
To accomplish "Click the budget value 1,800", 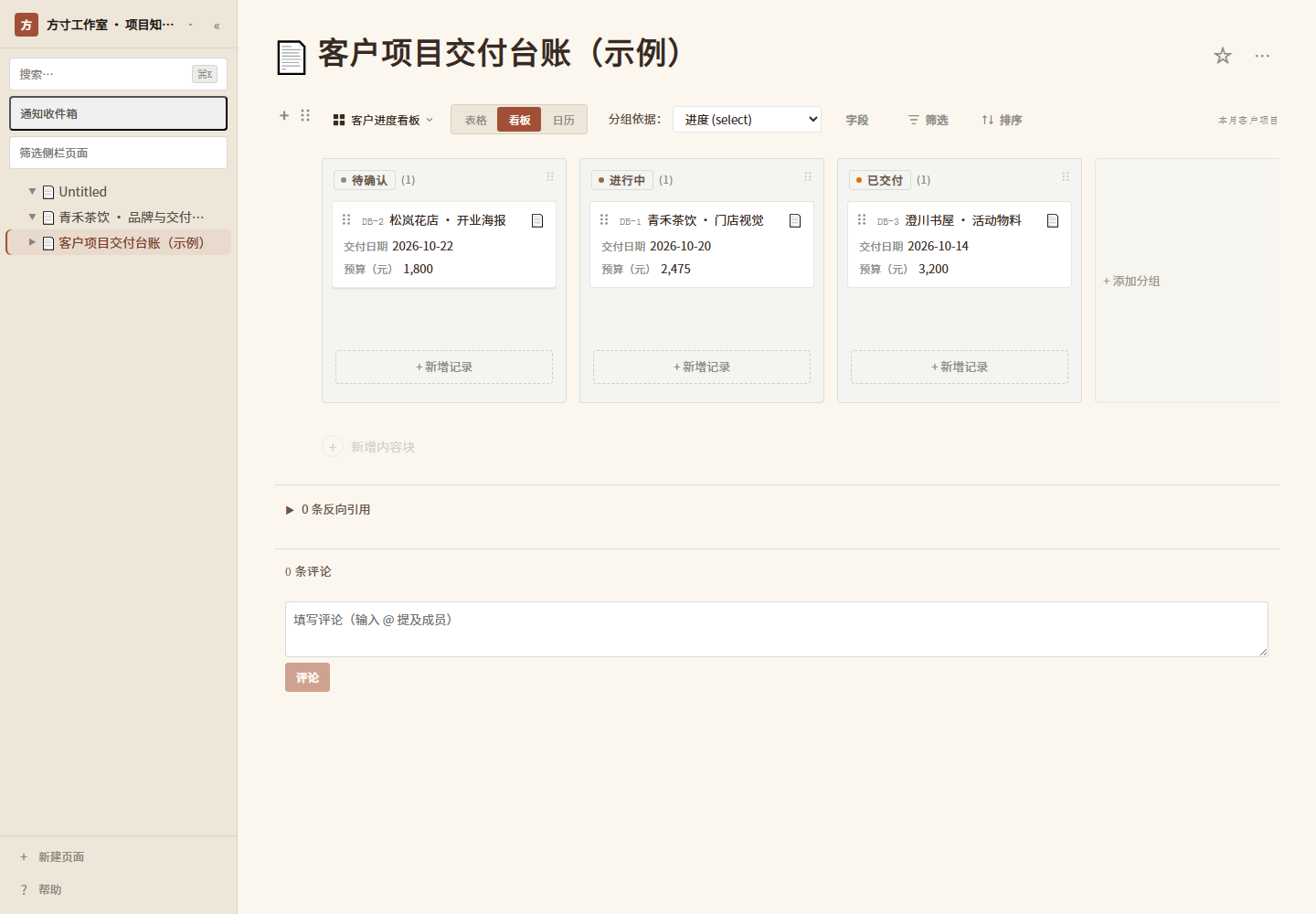I will point(418,269).
